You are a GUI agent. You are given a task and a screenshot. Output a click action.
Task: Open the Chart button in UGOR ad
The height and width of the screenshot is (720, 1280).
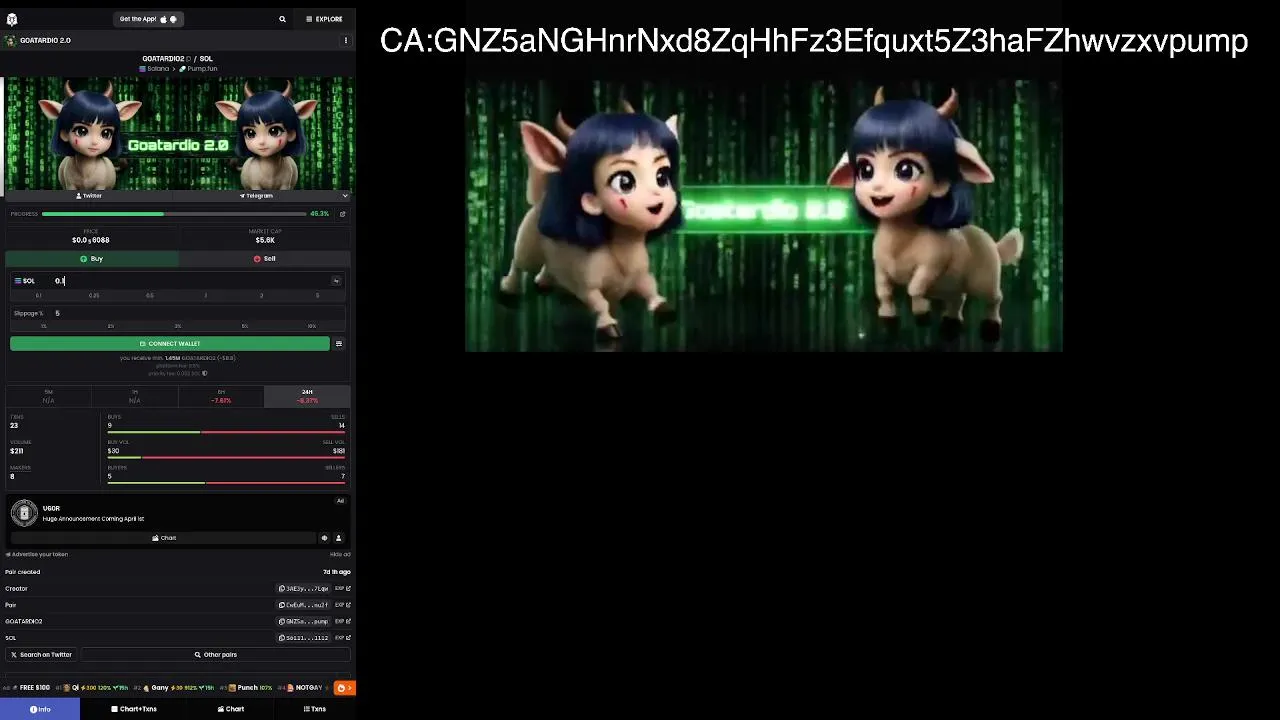[x=163, y=538]
